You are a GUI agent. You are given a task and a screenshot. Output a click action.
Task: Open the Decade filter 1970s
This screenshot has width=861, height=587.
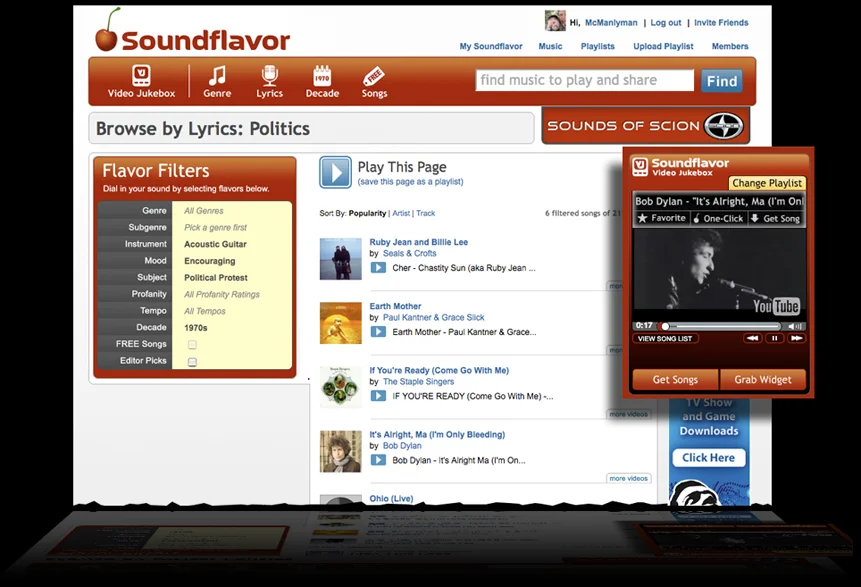tap(195, 328)
